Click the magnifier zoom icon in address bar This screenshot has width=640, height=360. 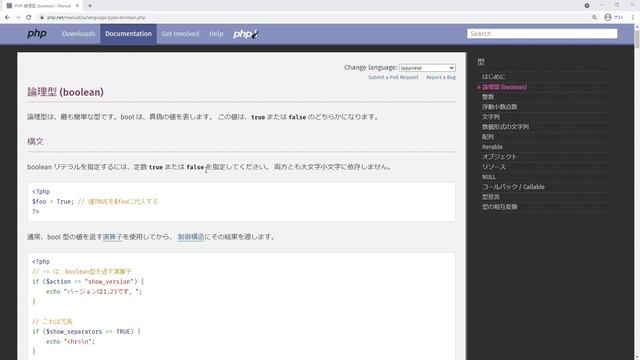click(595, 18)
